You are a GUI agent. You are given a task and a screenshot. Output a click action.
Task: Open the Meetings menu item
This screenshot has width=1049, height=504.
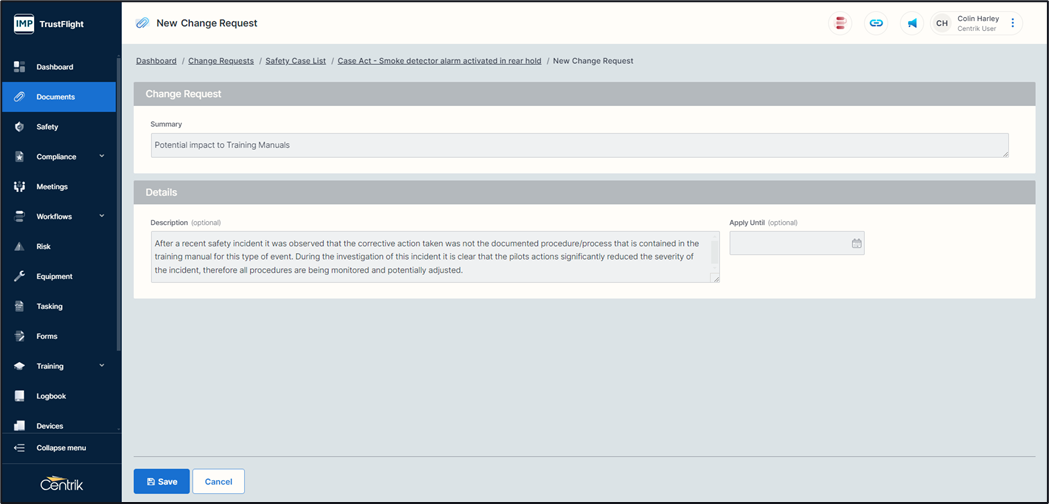(x=52, y=187)
